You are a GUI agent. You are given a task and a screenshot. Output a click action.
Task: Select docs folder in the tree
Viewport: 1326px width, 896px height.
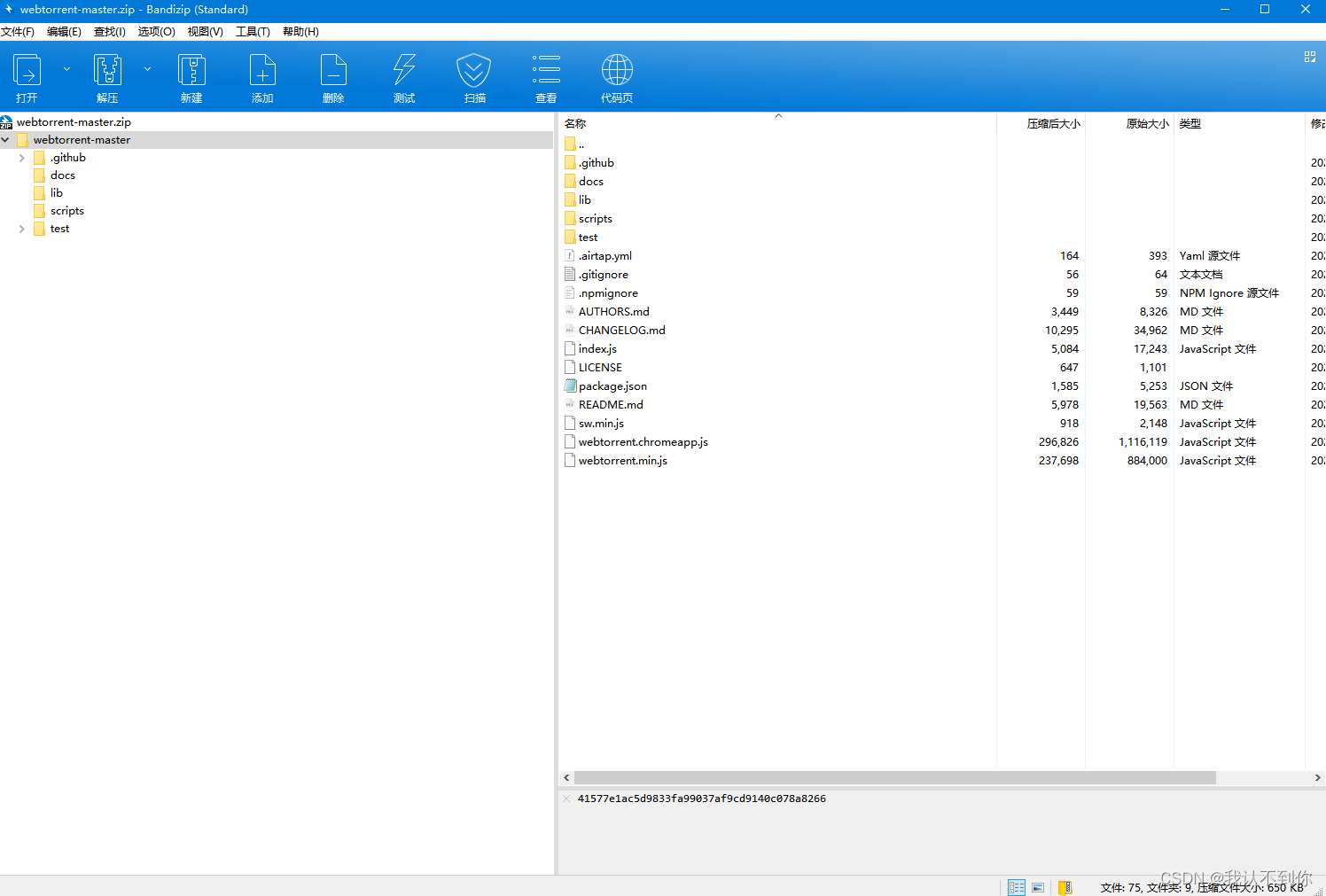click(63, 175)
